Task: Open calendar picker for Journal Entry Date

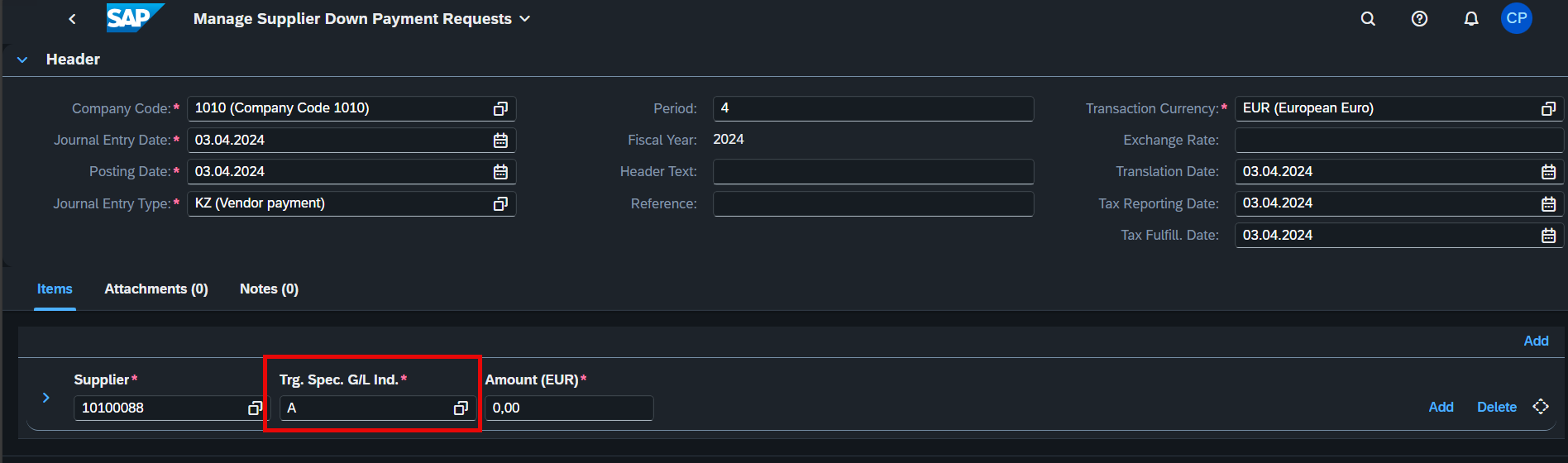Action: click(x=500, y=141)
